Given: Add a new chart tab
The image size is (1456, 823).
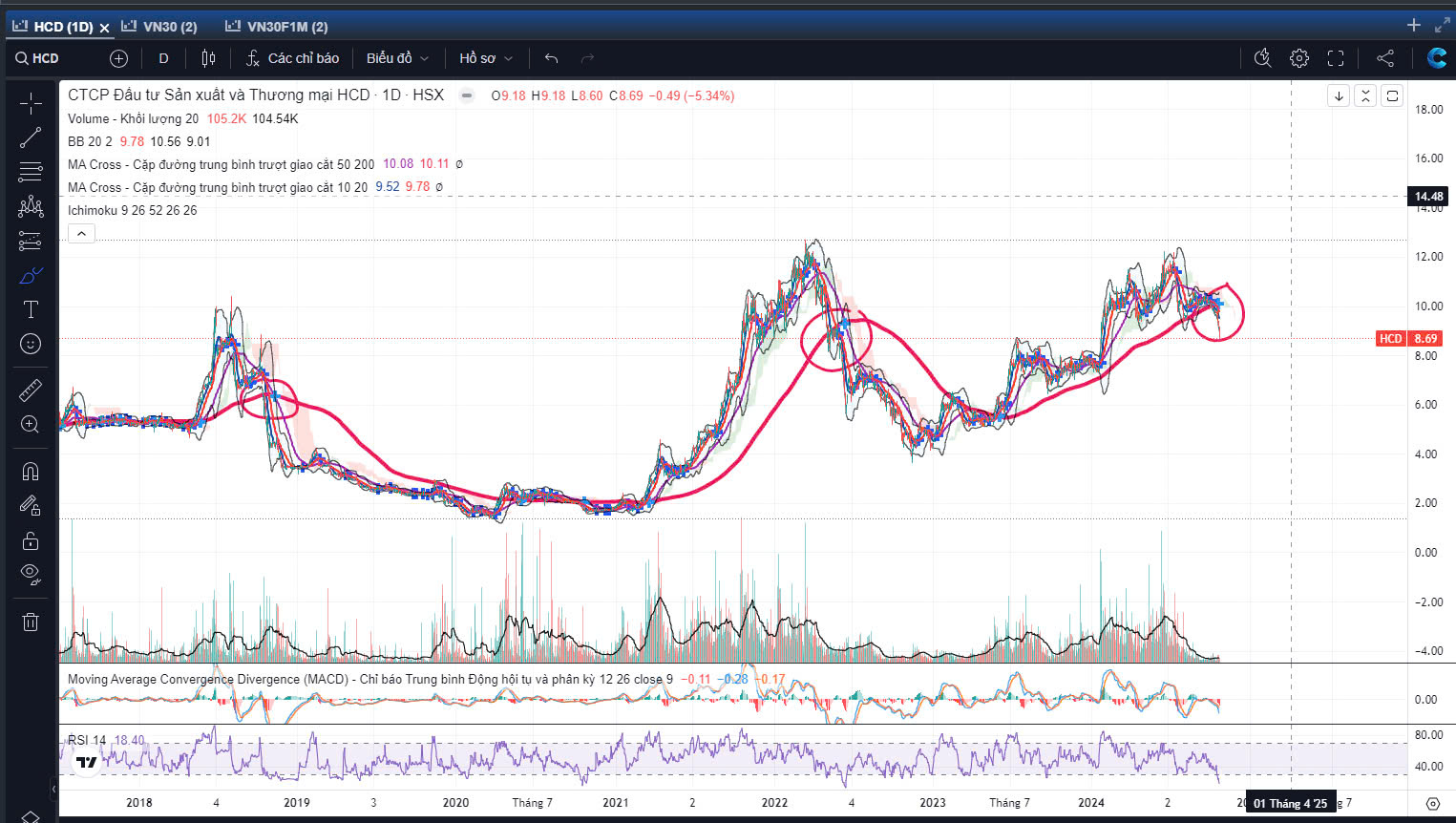Looking at the screenshot, I should (x=1414, y=26).
